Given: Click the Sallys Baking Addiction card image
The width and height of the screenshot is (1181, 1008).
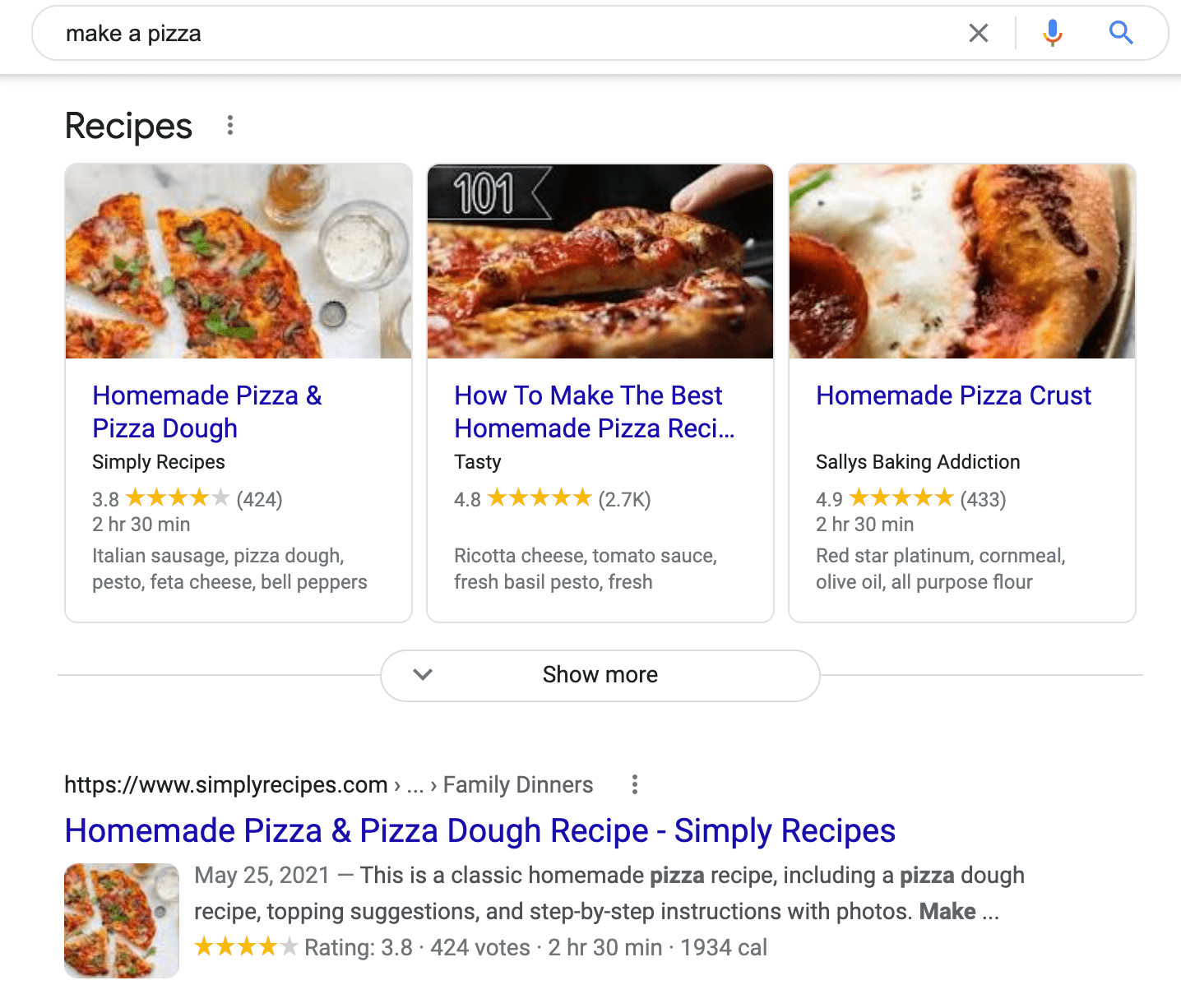Looking at the screenshot, I should [962, 261].
